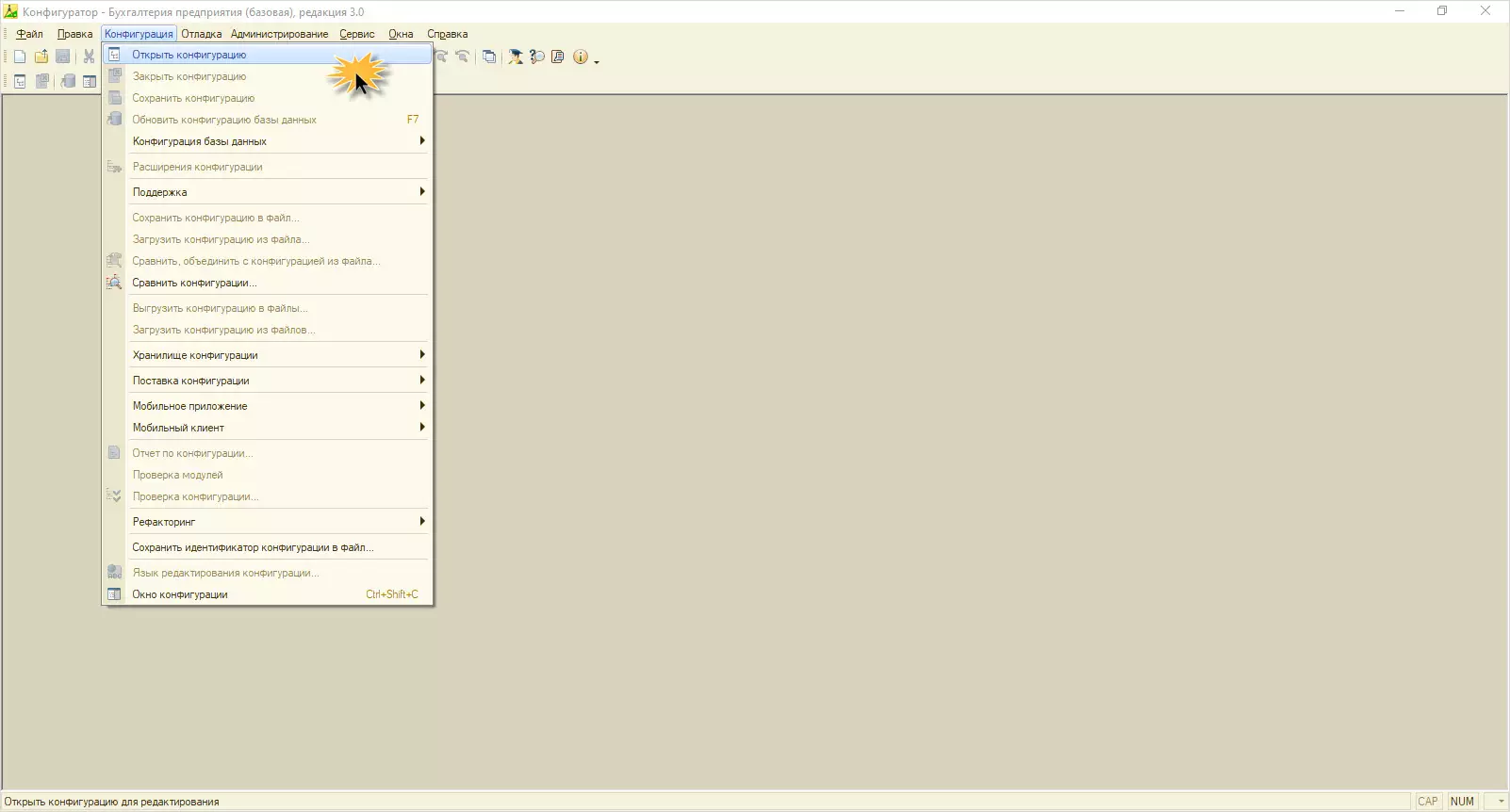The image size is (1510, 812).
Task: Click the About info icon
Action: coord(581,57)
